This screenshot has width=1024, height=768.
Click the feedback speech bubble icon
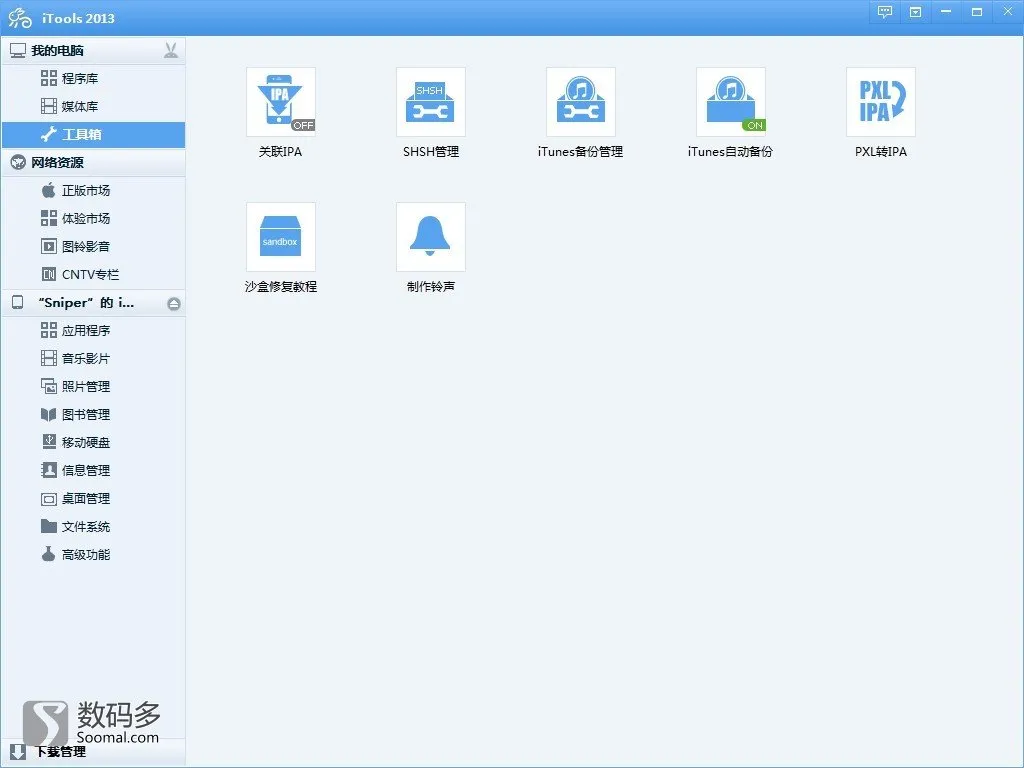(885, 12)
